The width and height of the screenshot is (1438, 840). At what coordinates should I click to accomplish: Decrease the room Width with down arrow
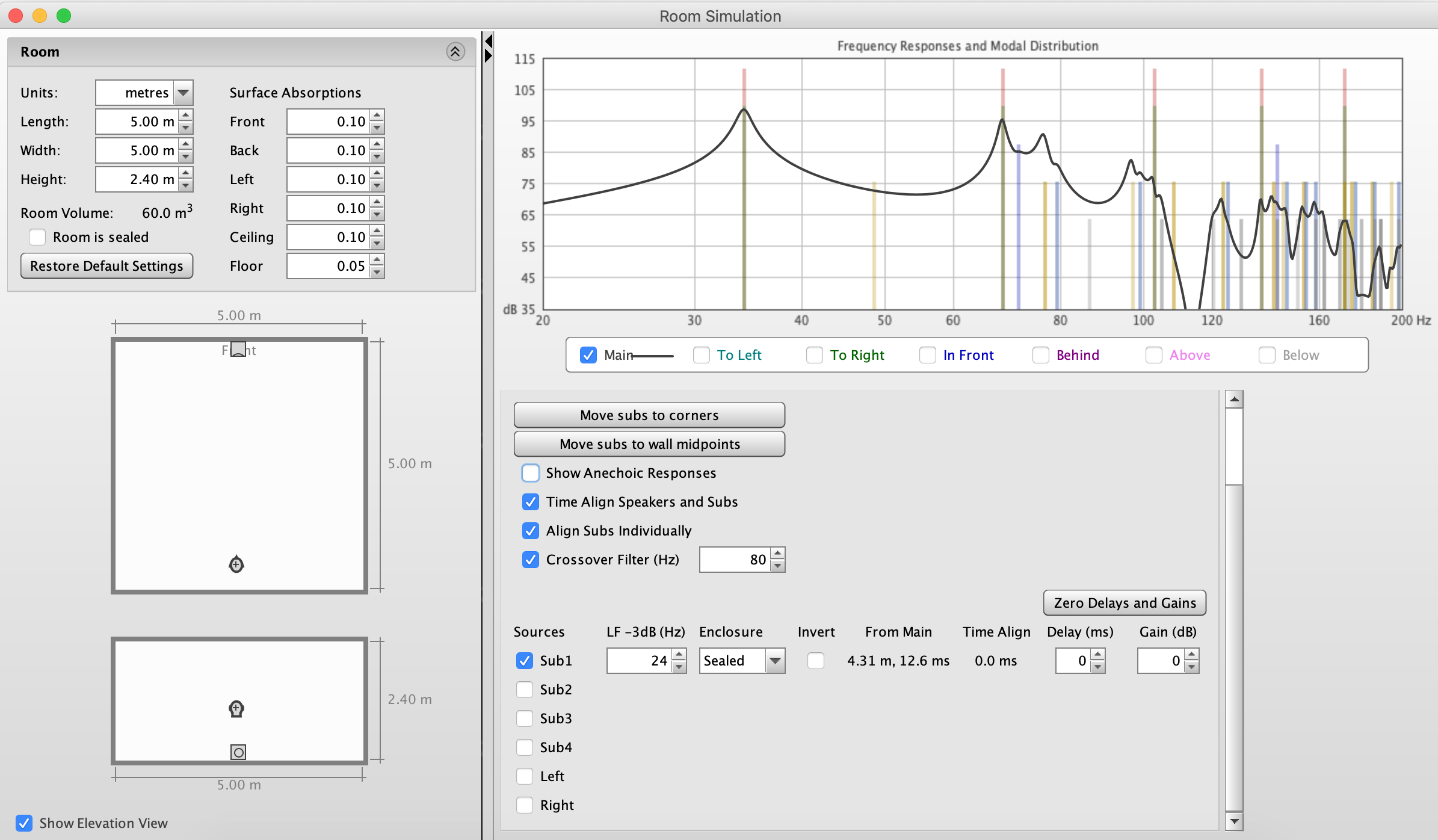pos(186,156)
